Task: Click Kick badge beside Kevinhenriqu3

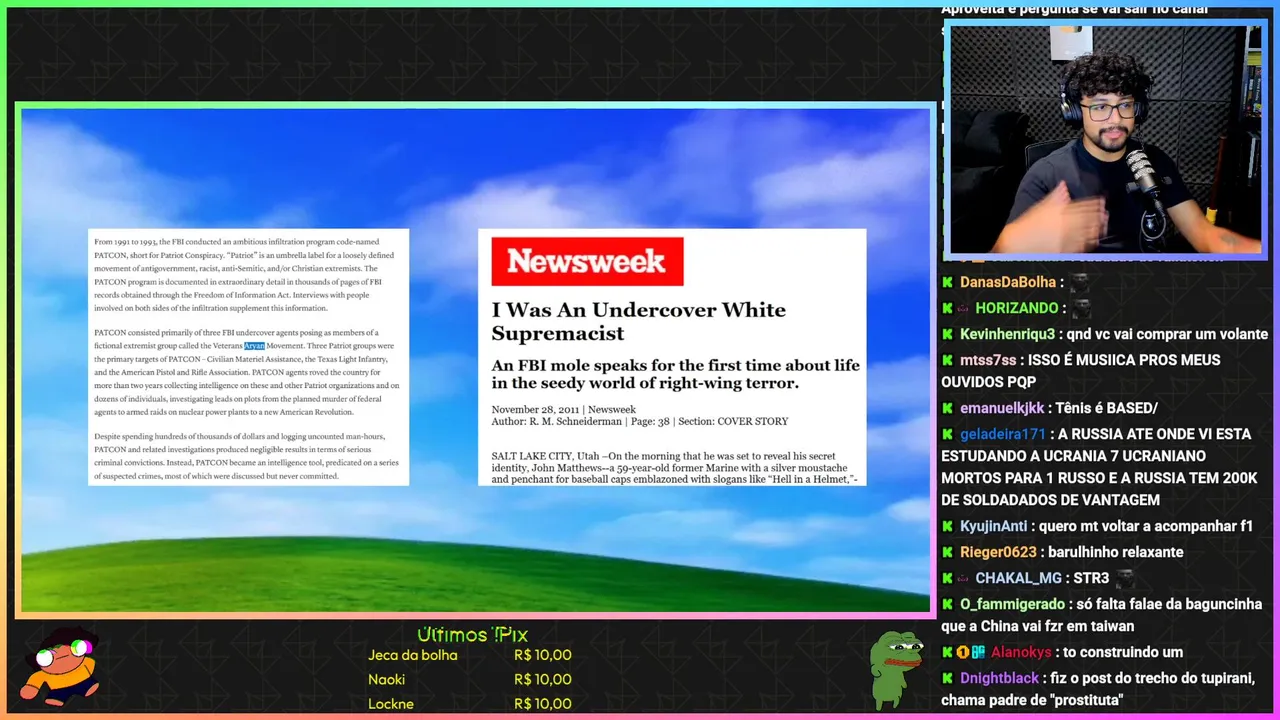Action: [948, 334]
